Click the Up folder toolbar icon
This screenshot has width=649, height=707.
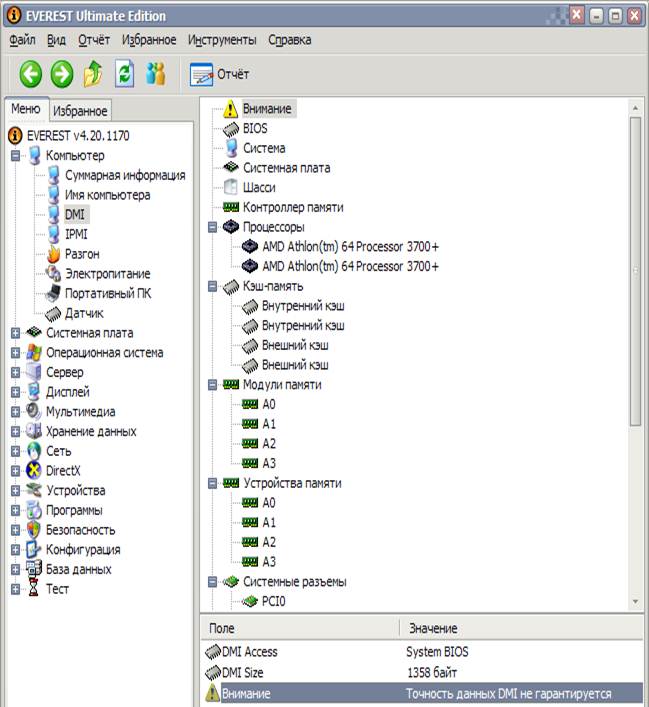pos(93,73)
